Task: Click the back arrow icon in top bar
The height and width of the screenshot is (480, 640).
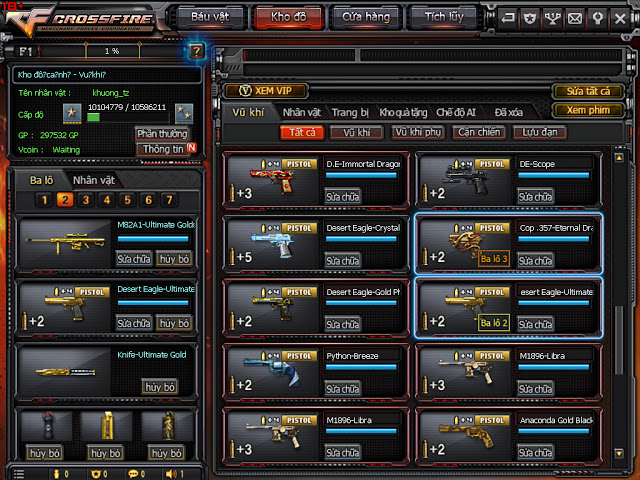Action: pos(508,18)
